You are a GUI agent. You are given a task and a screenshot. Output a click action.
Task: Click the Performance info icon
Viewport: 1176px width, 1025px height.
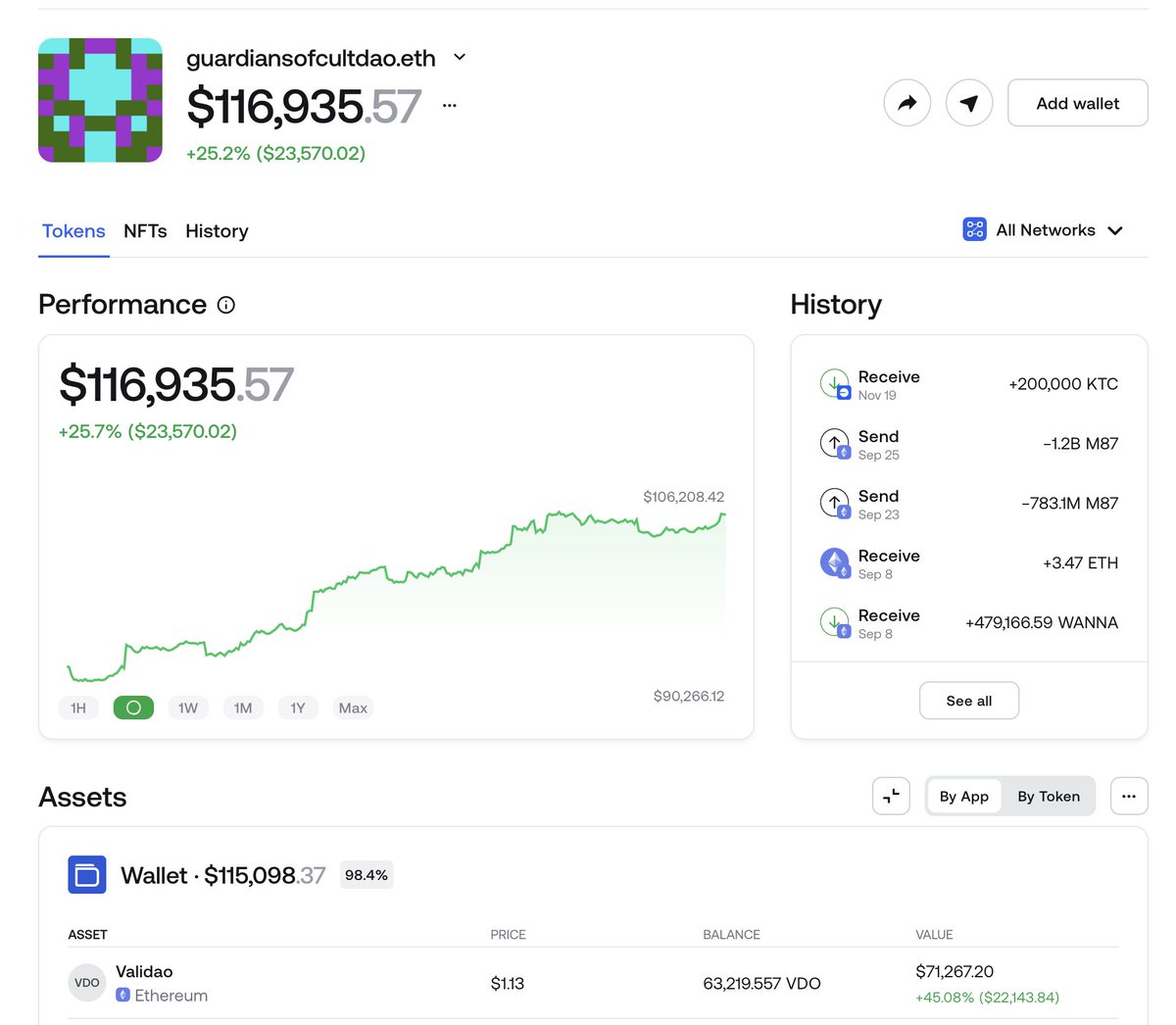click(x=225, y=305)
